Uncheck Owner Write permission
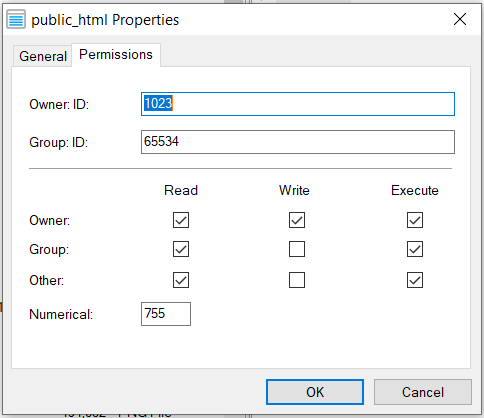Viewport: 484px width, 418px height. (x=297, y=220)
